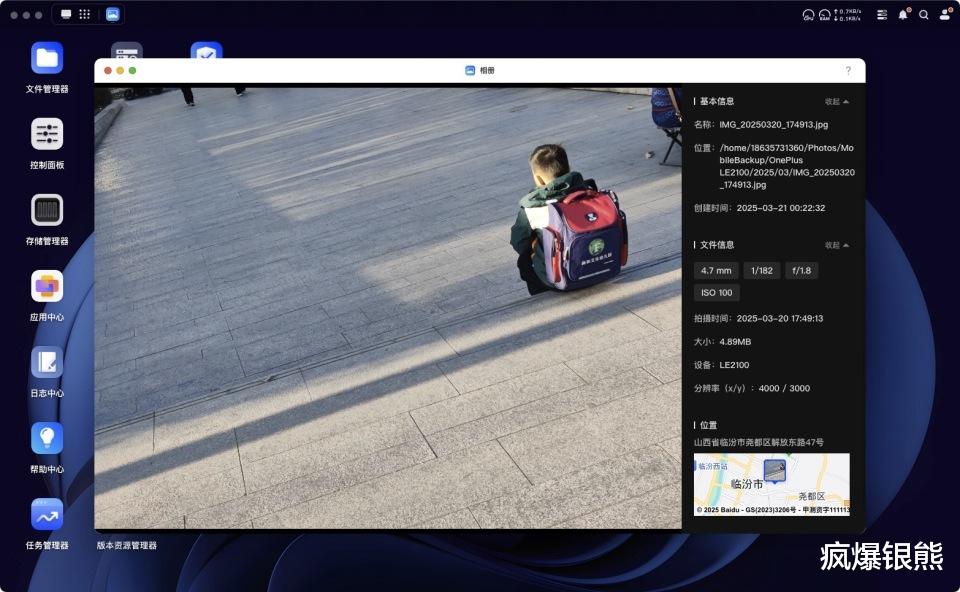Open the top bar task list icon

pos(882,15)
